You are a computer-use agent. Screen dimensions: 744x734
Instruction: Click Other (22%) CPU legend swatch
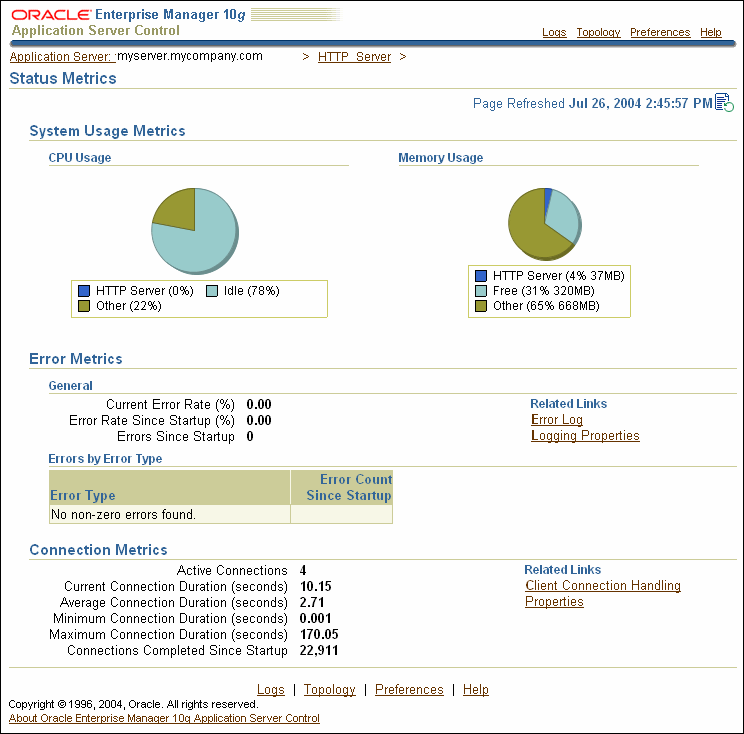[84, 306]
